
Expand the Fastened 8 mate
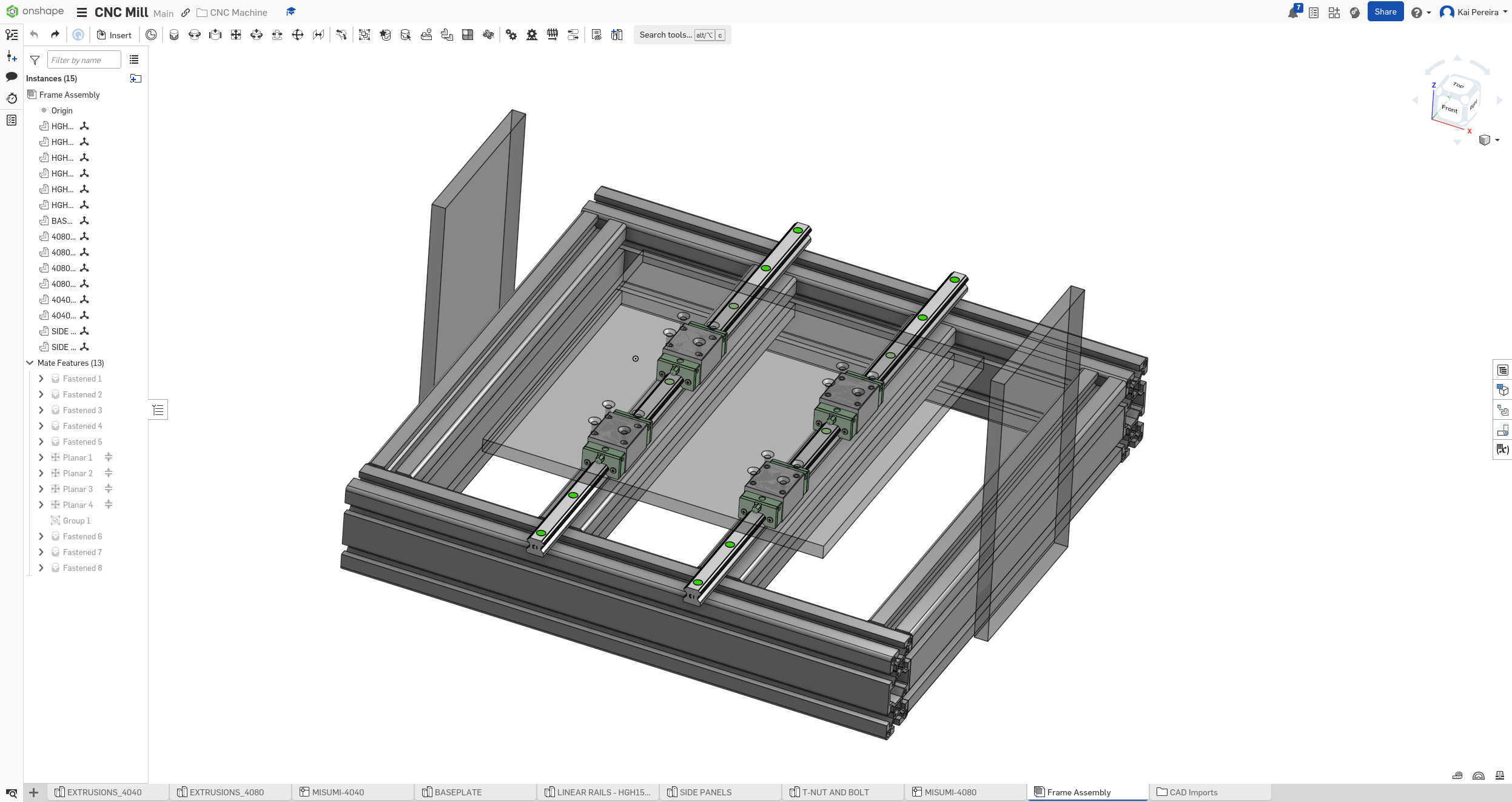pos(41,568)
